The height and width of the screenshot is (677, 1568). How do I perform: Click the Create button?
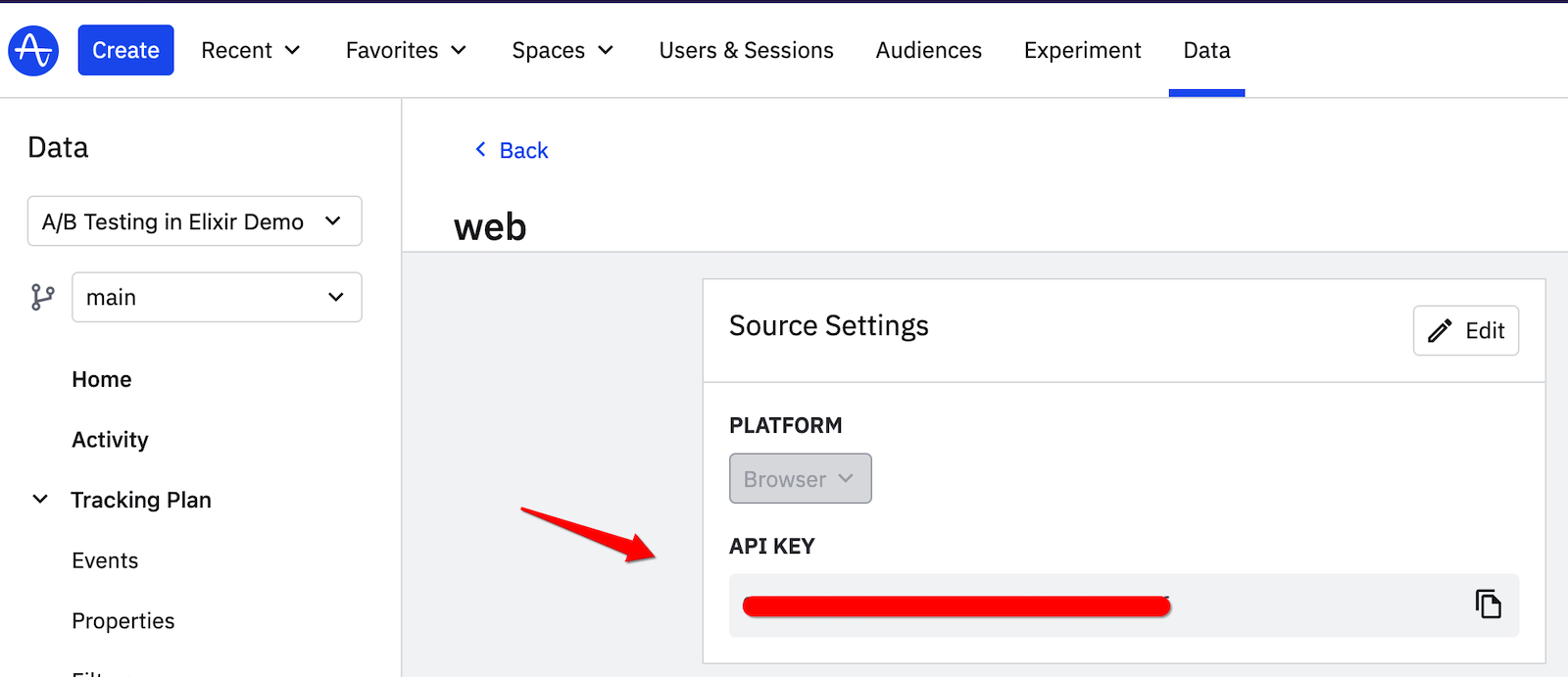click(x=125, y=50)
